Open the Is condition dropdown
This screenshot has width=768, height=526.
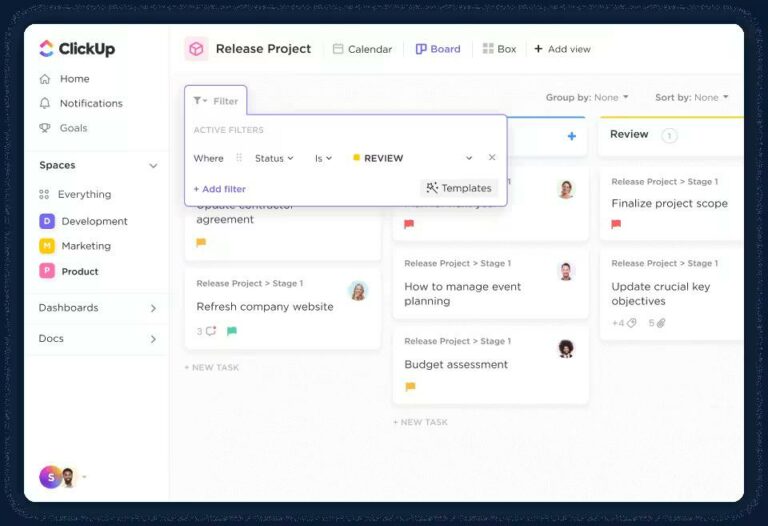[323, 158]
